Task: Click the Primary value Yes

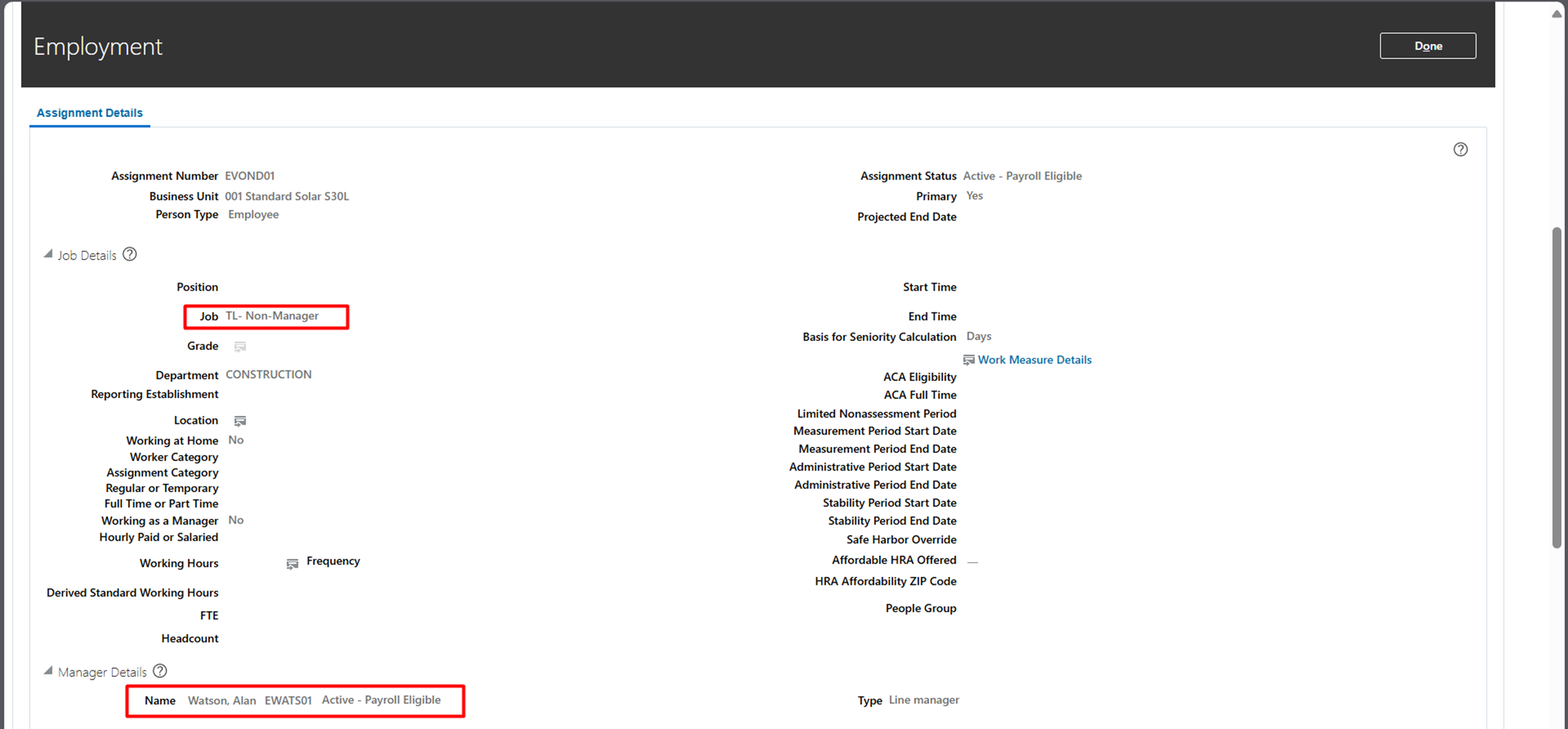Action: [974, 196]
